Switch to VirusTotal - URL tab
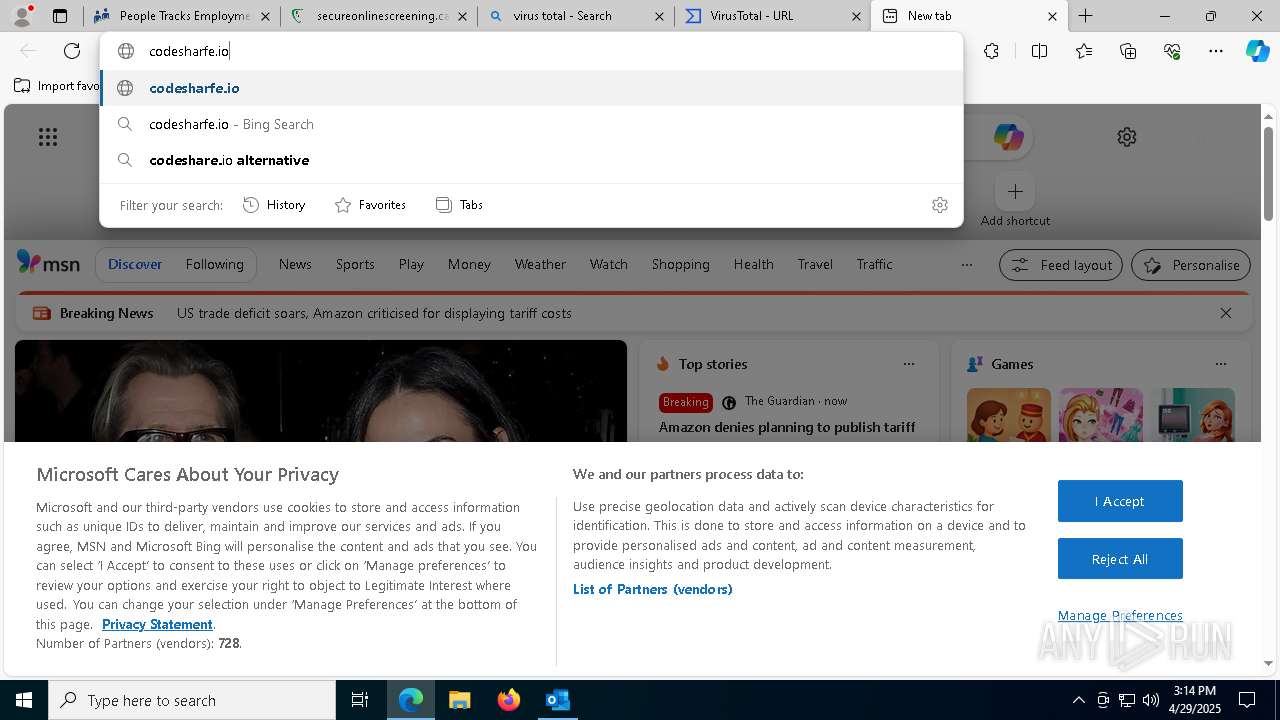 tap(772, 16)
